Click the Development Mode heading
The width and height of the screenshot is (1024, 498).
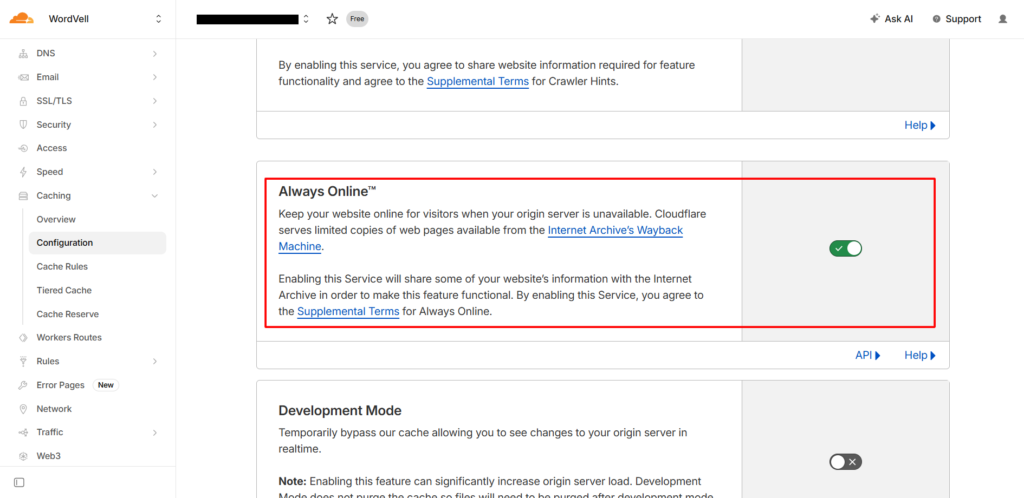340,411
